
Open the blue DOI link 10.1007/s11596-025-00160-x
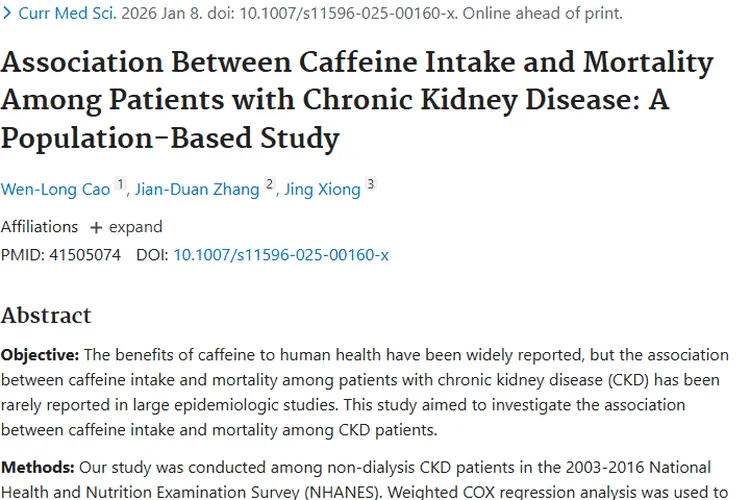point(281,255)
